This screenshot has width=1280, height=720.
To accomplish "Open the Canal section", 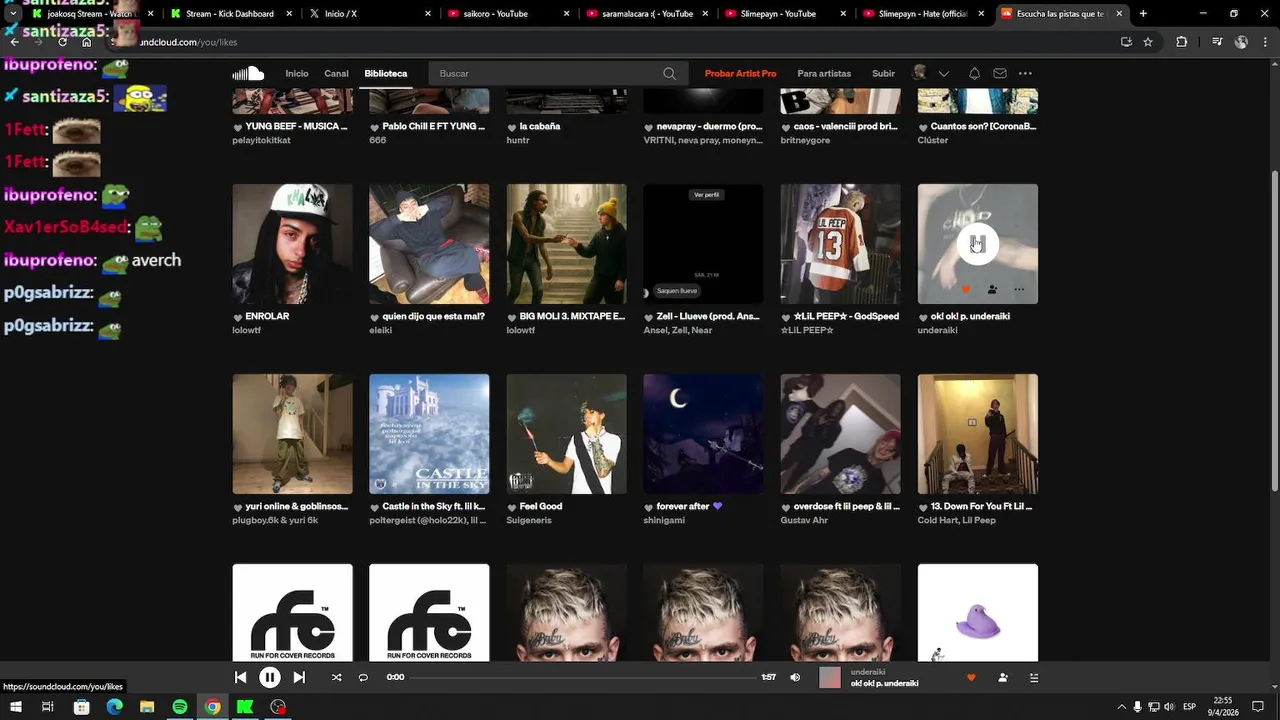I will tap(336, 73).
